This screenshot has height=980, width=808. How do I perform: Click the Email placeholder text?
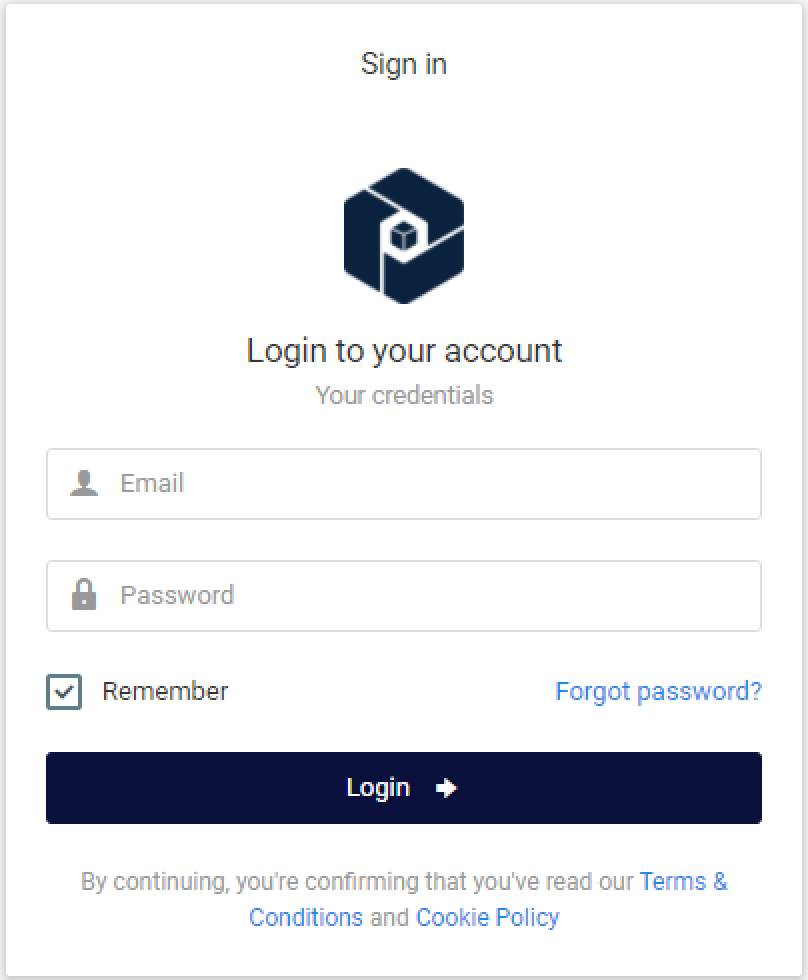[x=152, y=484]
